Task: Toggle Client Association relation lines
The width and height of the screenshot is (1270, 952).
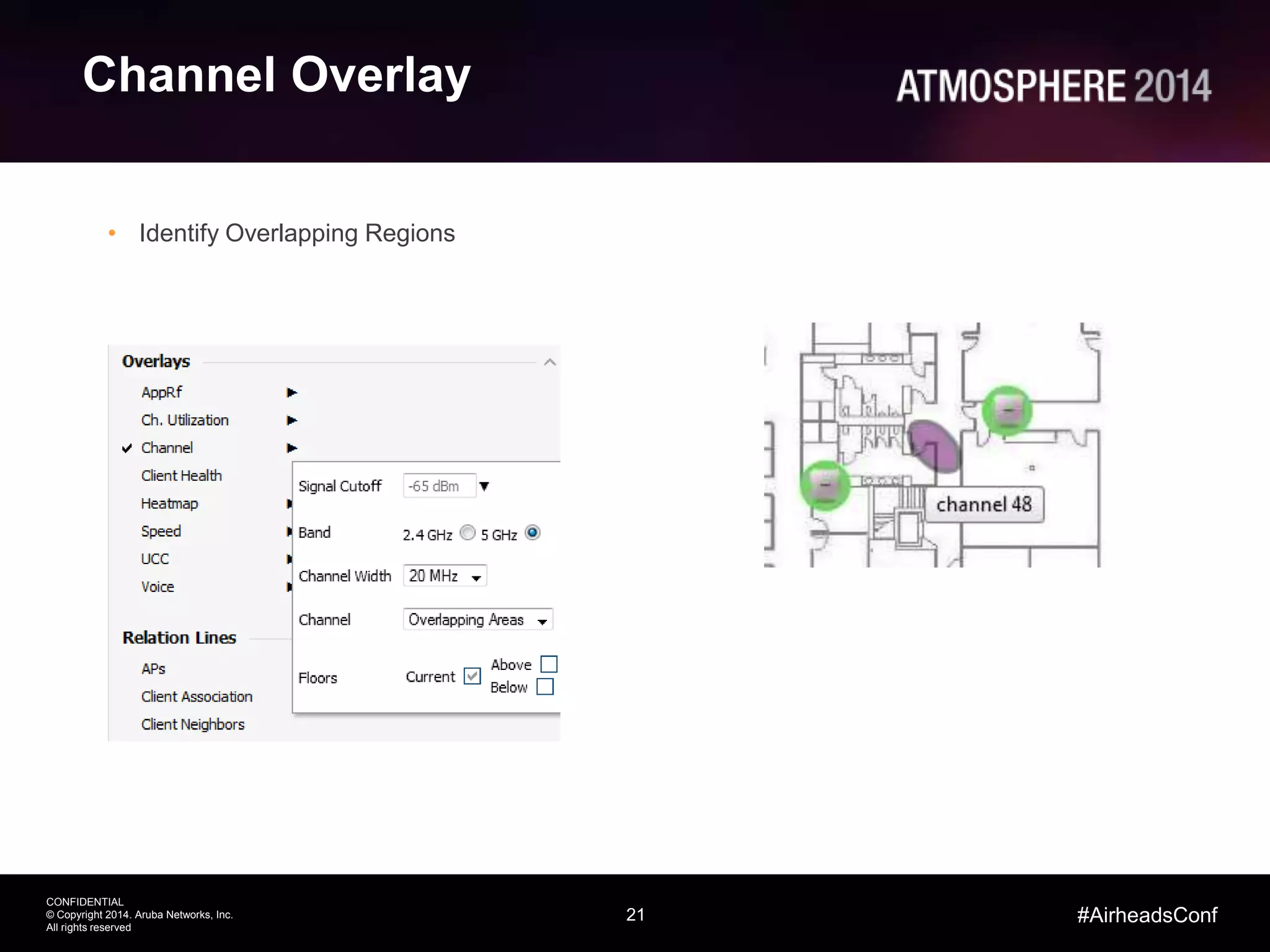Action: coord(197,697)
